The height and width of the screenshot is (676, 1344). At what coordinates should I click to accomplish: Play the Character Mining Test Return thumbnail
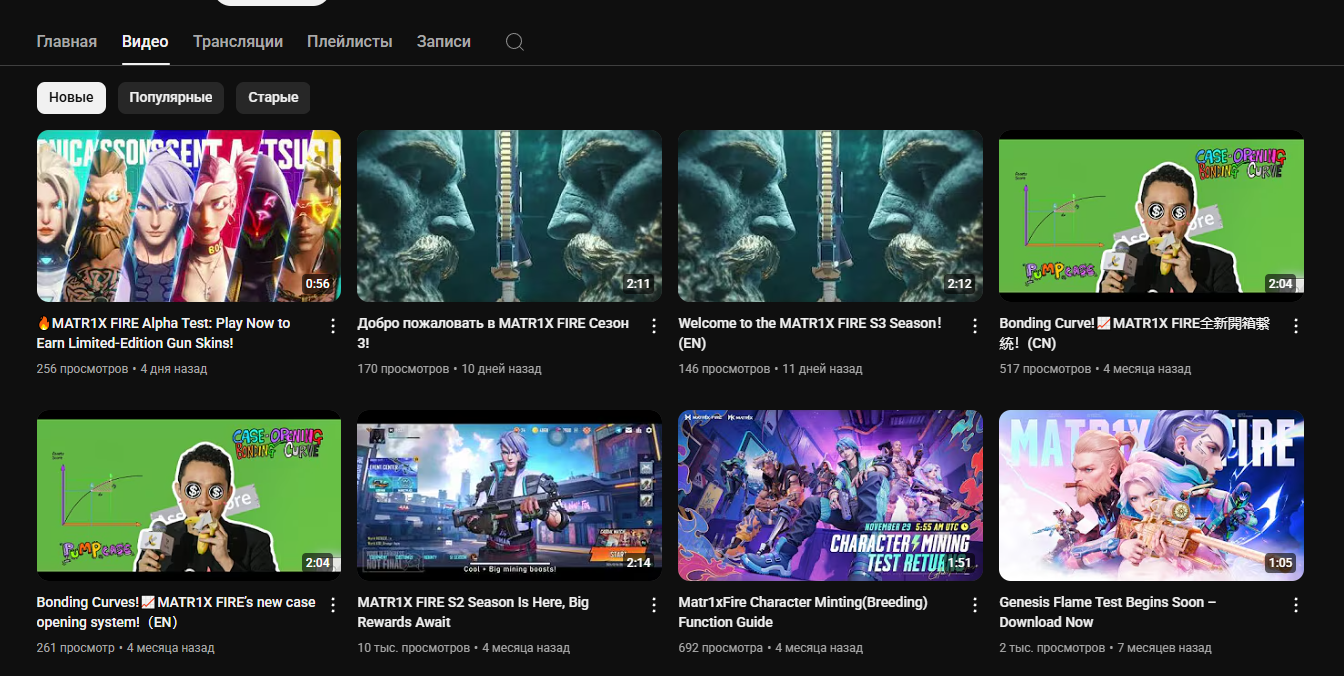pos(831,495)
